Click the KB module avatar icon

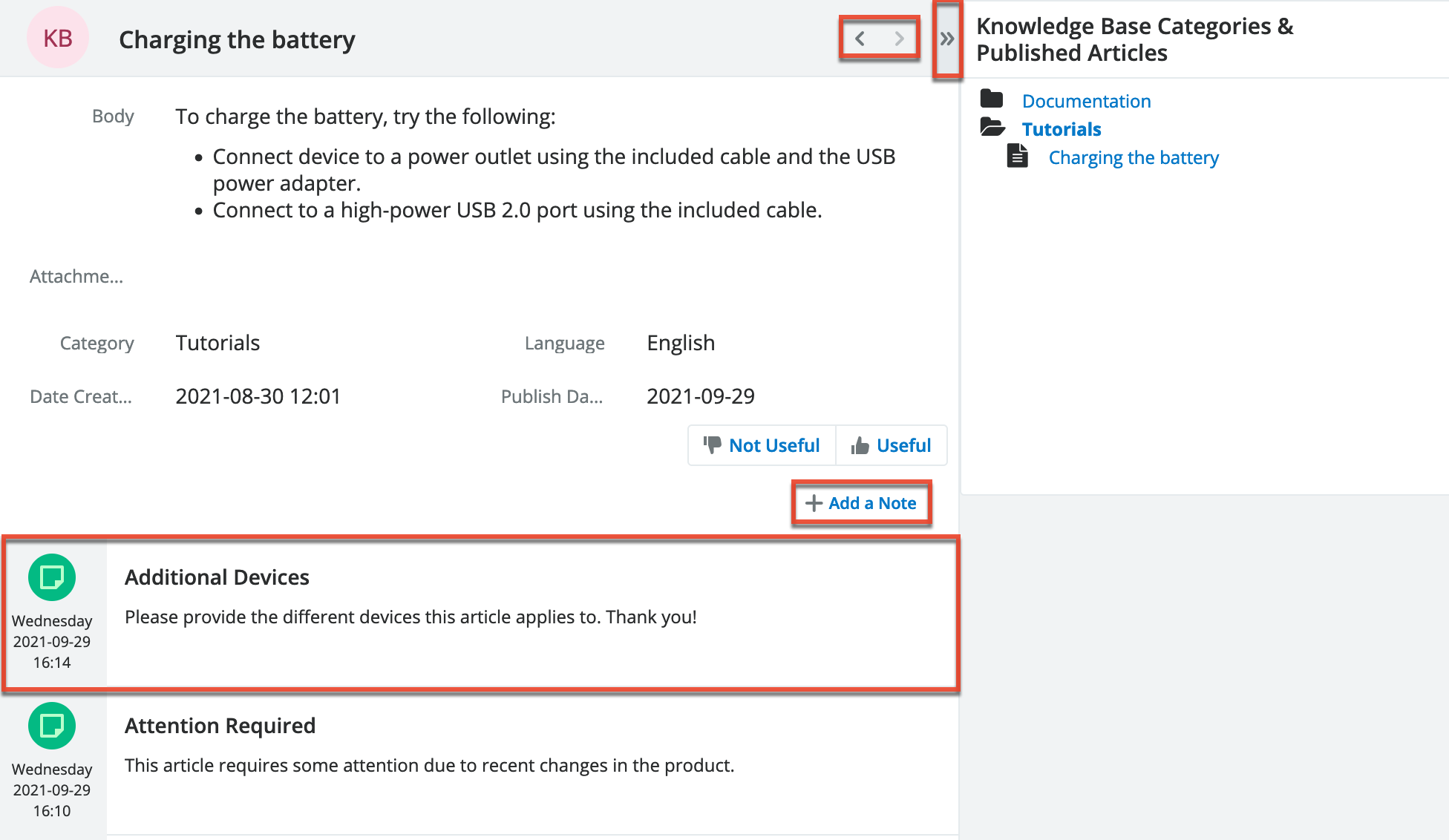click(58, 38)
